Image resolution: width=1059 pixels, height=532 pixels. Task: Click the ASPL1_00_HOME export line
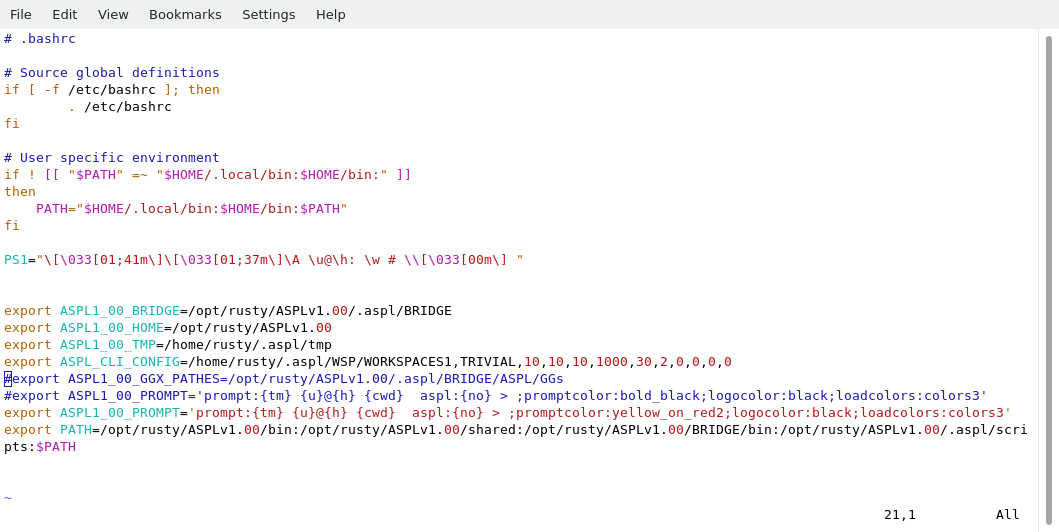tap(168, 328)
